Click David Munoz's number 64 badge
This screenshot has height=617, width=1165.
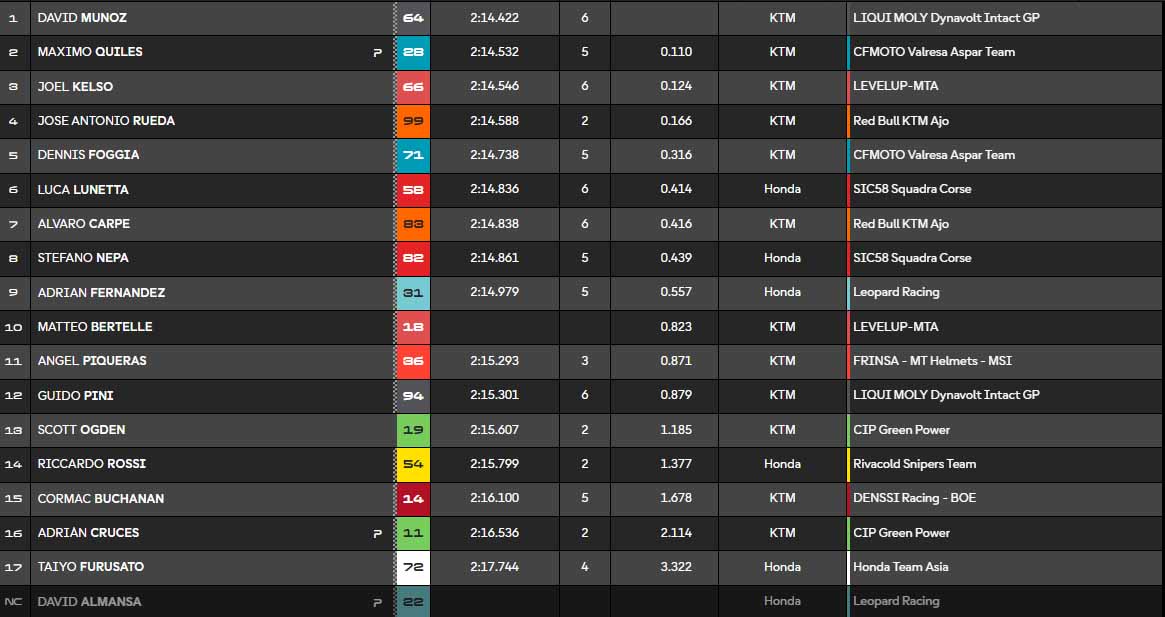click(413, 18)
